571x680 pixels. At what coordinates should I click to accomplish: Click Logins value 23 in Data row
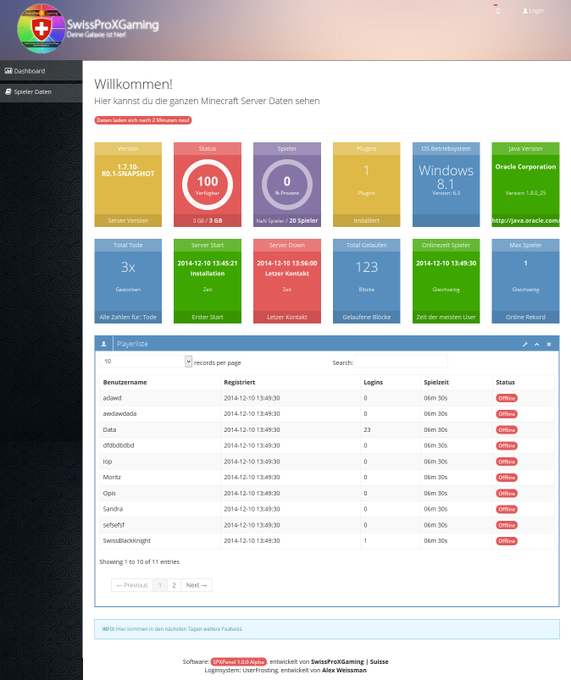tap(367, 430)
